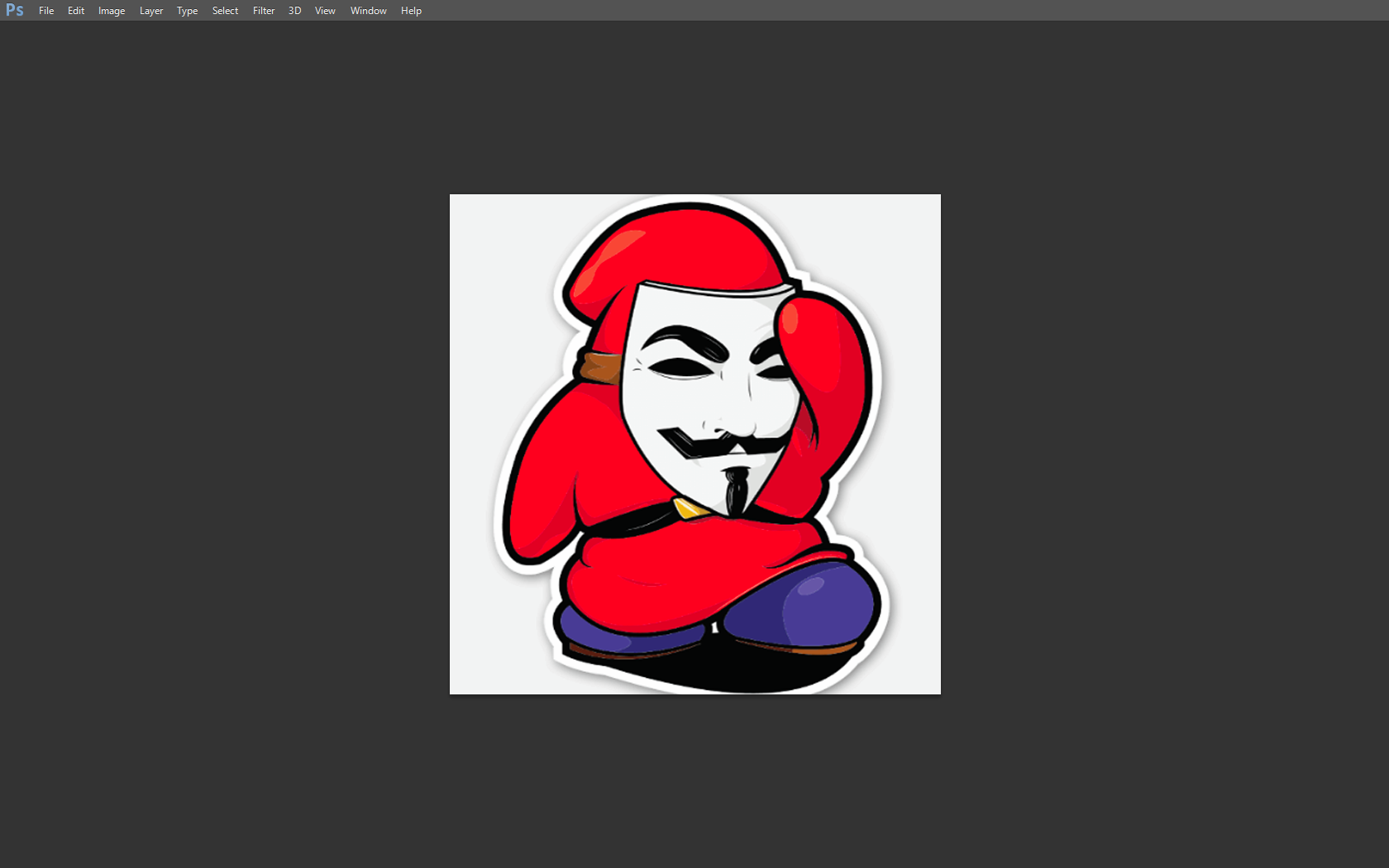Image resolution: width=1389 pixels, height=868 pixels.
Task: Open the Window menu
Action: 368,11
